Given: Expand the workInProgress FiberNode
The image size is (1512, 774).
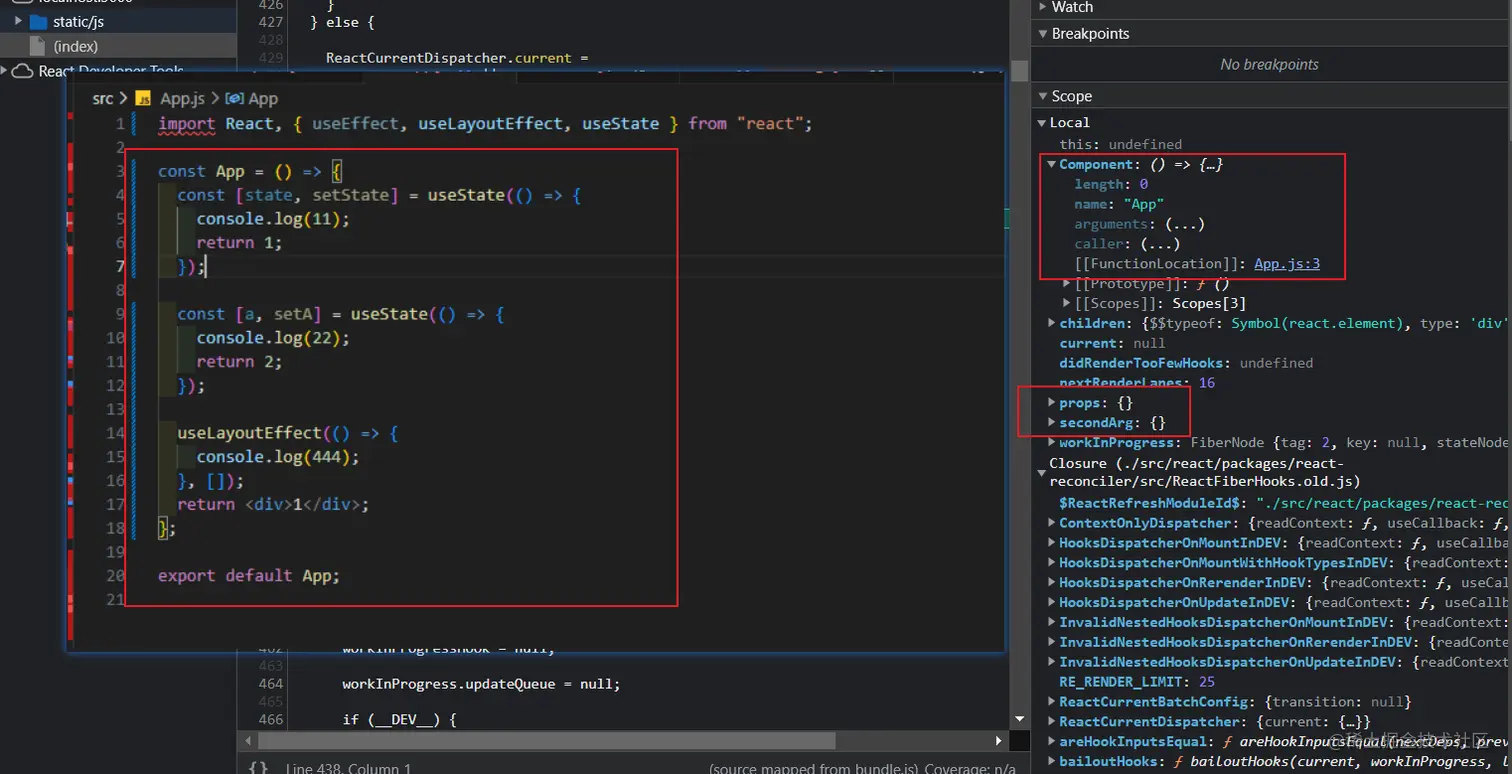Looking at the screenshot, I should [x=1051, y=442].
